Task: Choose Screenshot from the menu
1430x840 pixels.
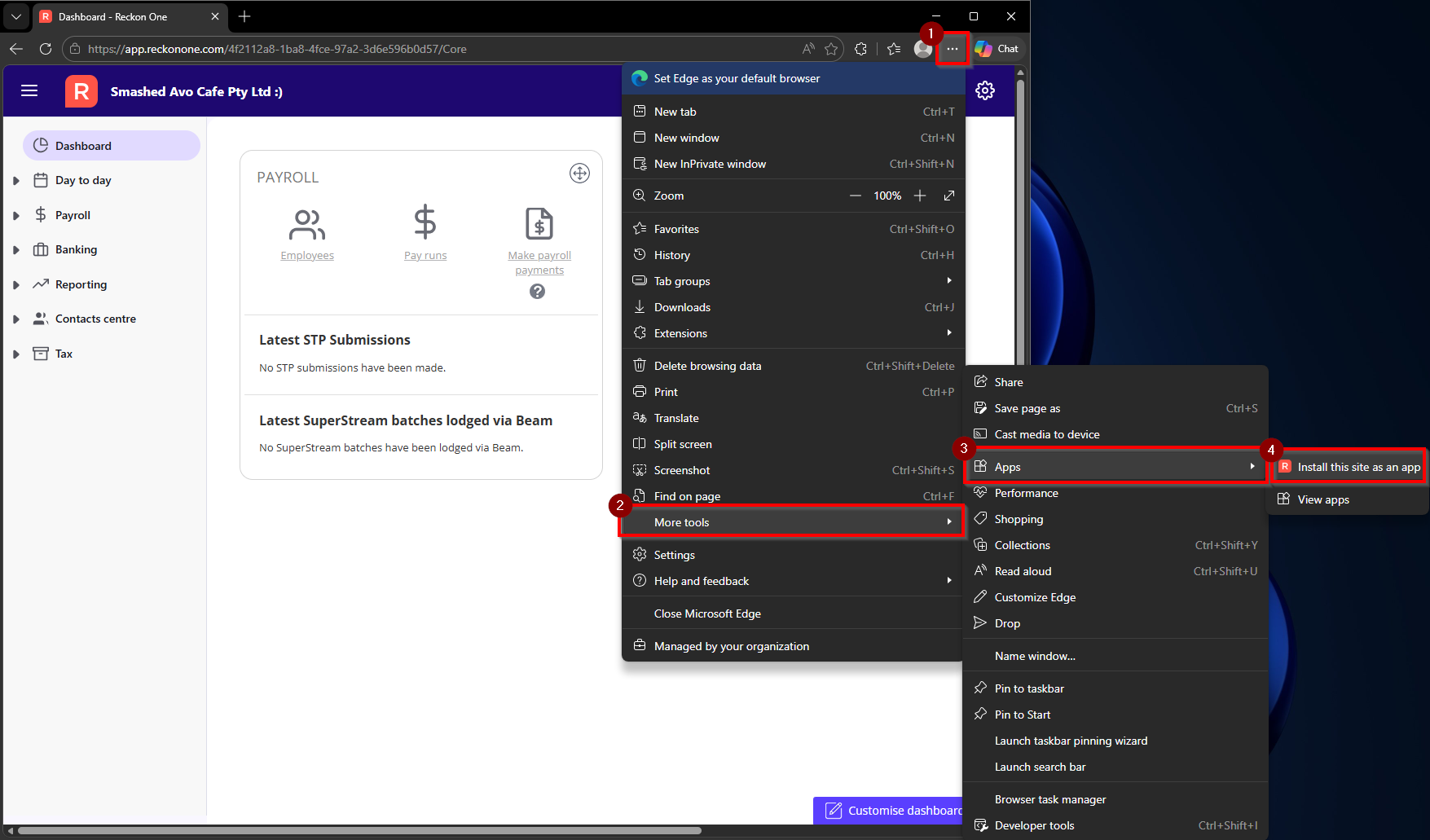Action: [x=794, y=470]
